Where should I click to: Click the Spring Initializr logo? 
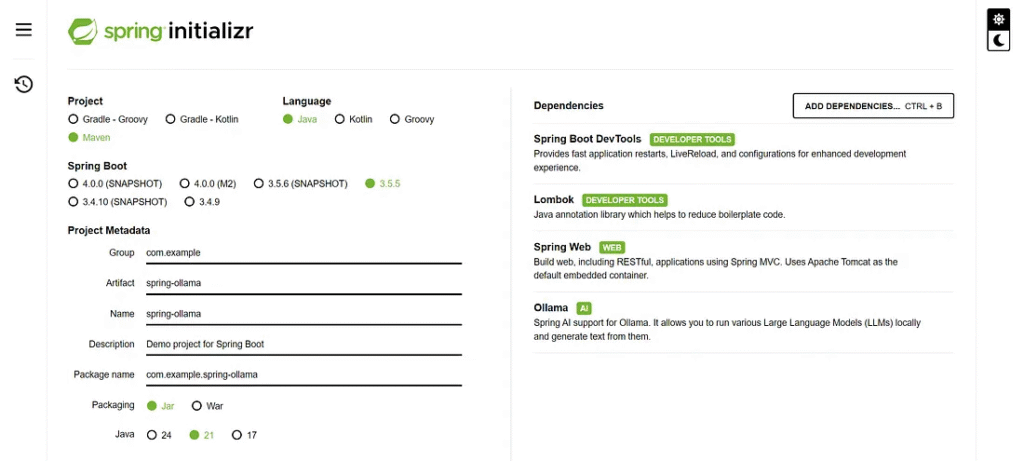[x=161, y=31]
